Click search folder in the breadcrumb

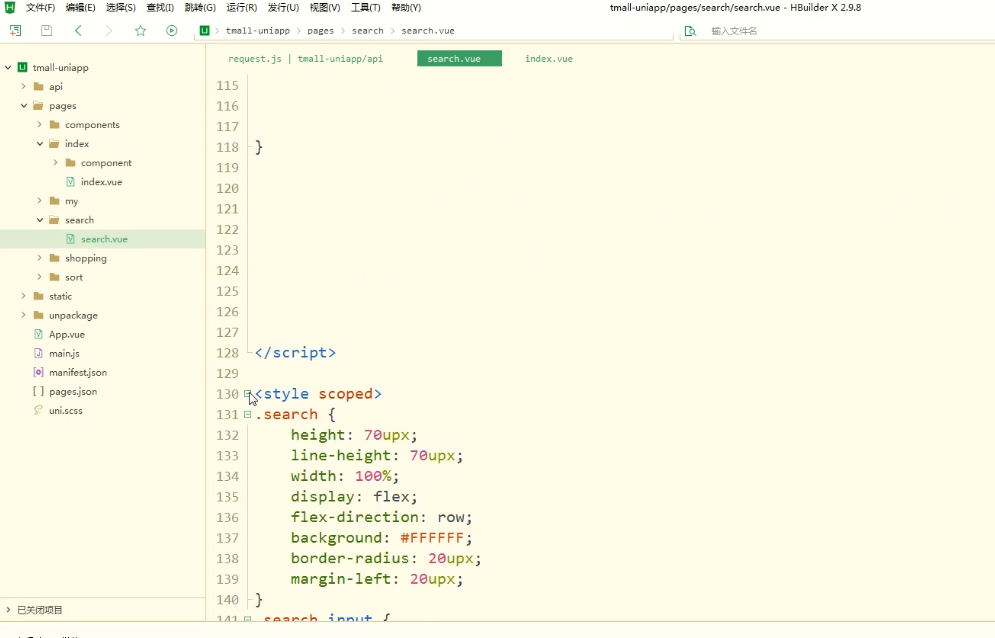367,30
